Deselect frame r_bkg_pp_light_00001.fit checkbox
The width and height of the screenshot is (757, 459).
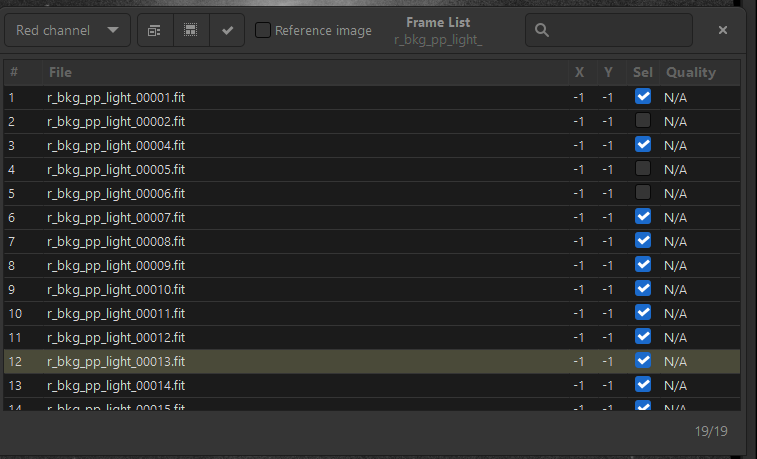click(643, 97)
